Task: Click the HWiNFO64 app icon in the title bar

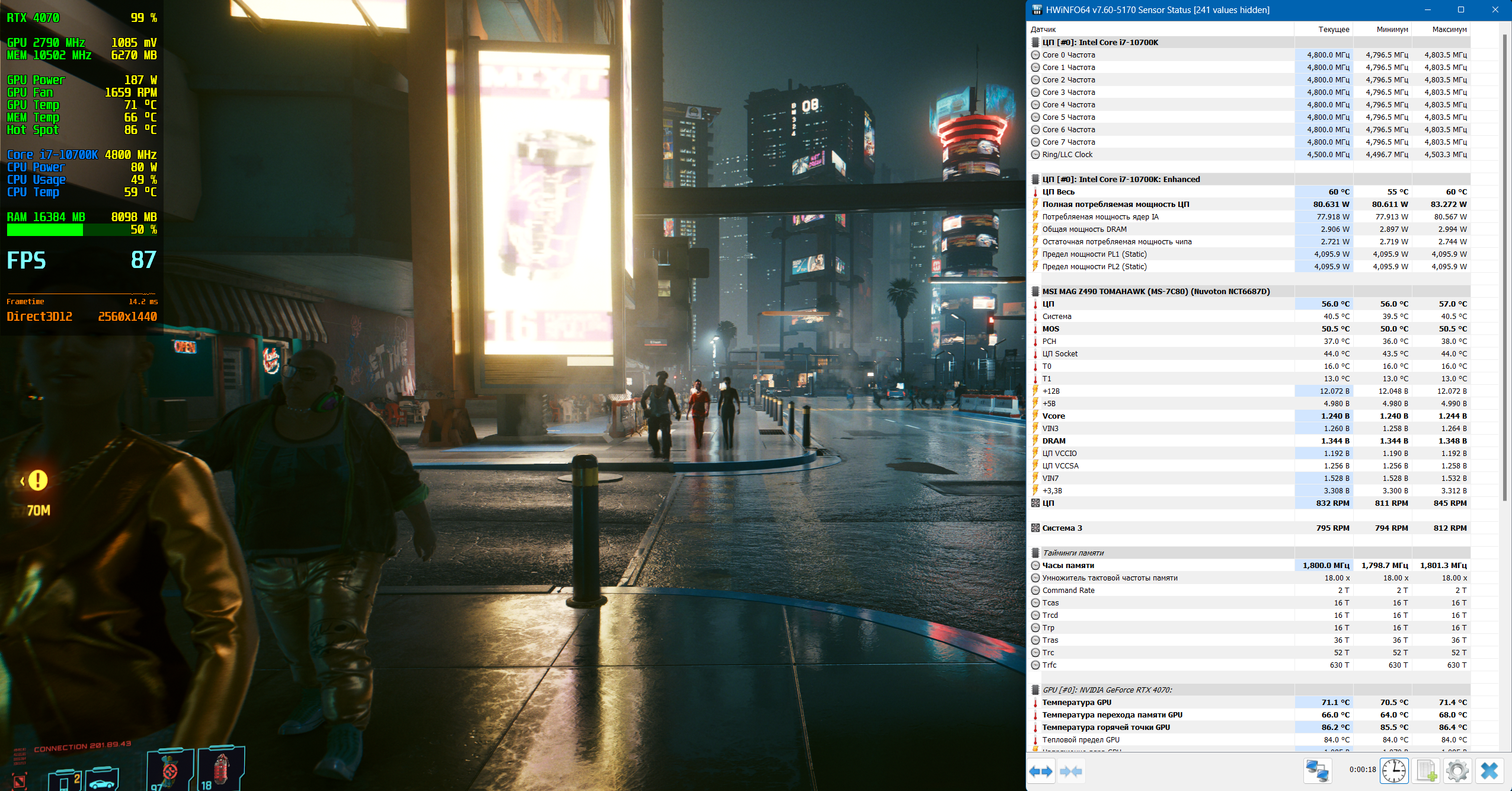Action: click(1037, 9)
